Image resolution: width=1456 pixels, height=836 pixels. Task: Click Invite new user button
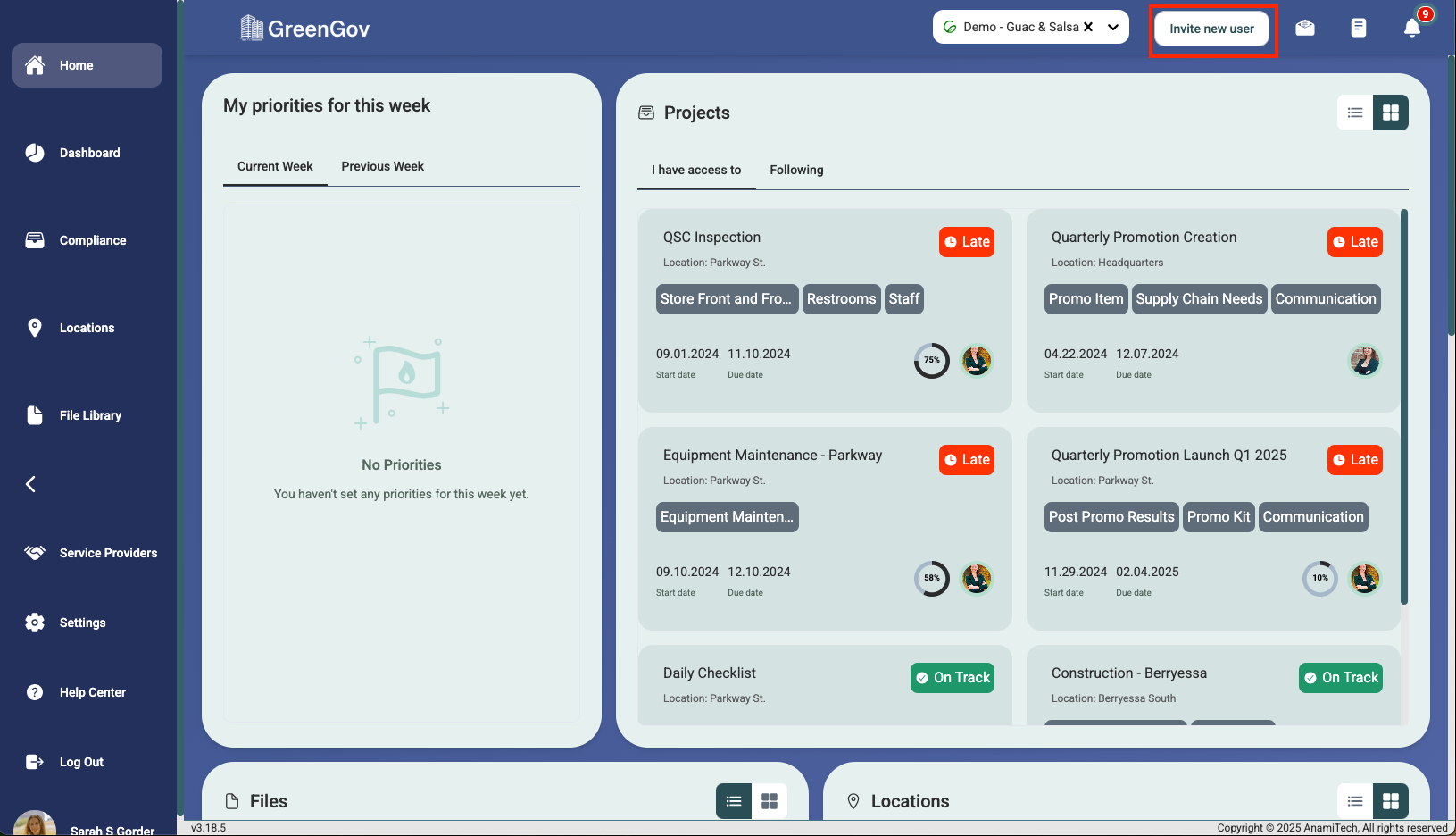tap(1212, 29)
